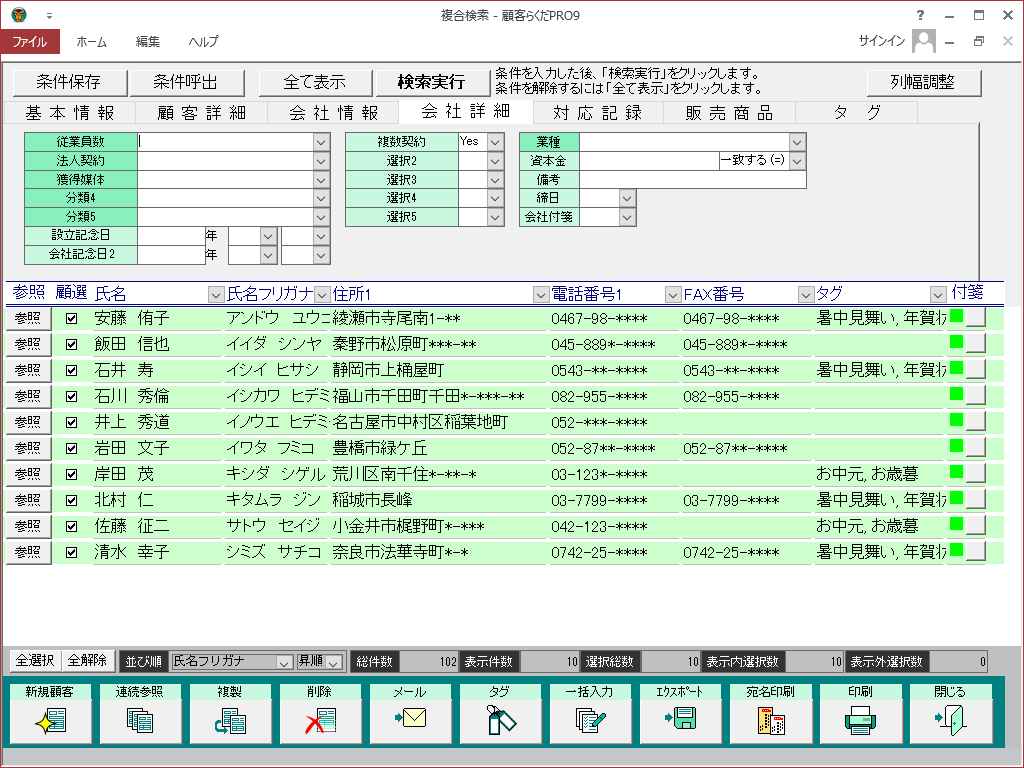
Task: Expand the 従業員数 dropdown
Action: click(x=321, y=142)
